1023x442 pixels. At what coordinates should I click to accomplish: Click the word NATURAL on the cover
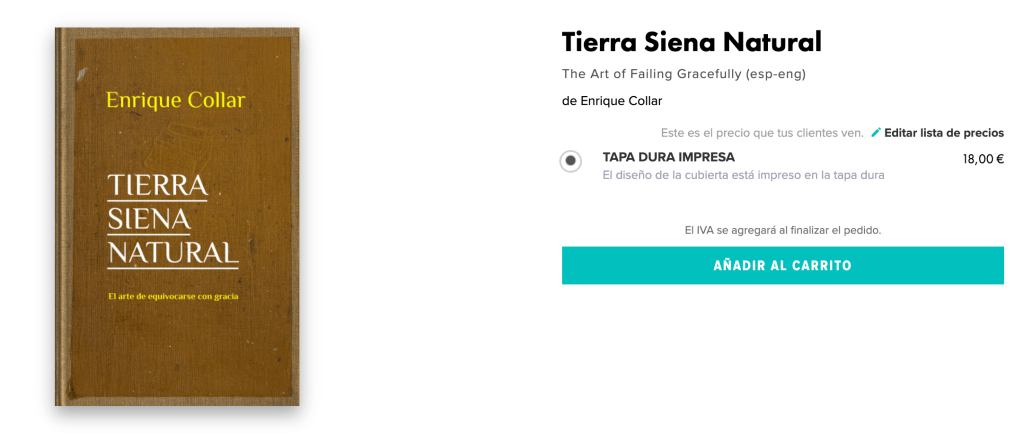click(x=173, y=252)
